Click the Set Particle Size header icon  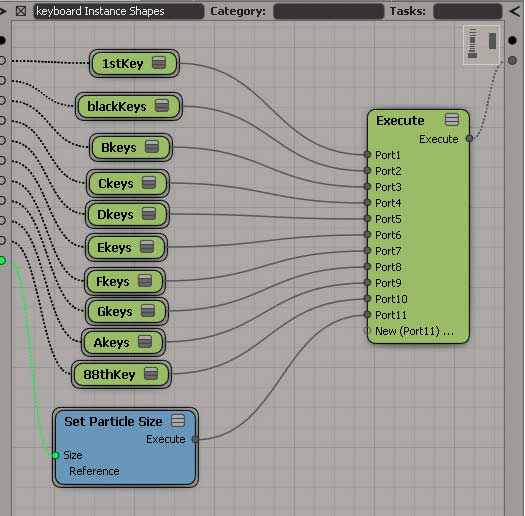tap(178, 420)
